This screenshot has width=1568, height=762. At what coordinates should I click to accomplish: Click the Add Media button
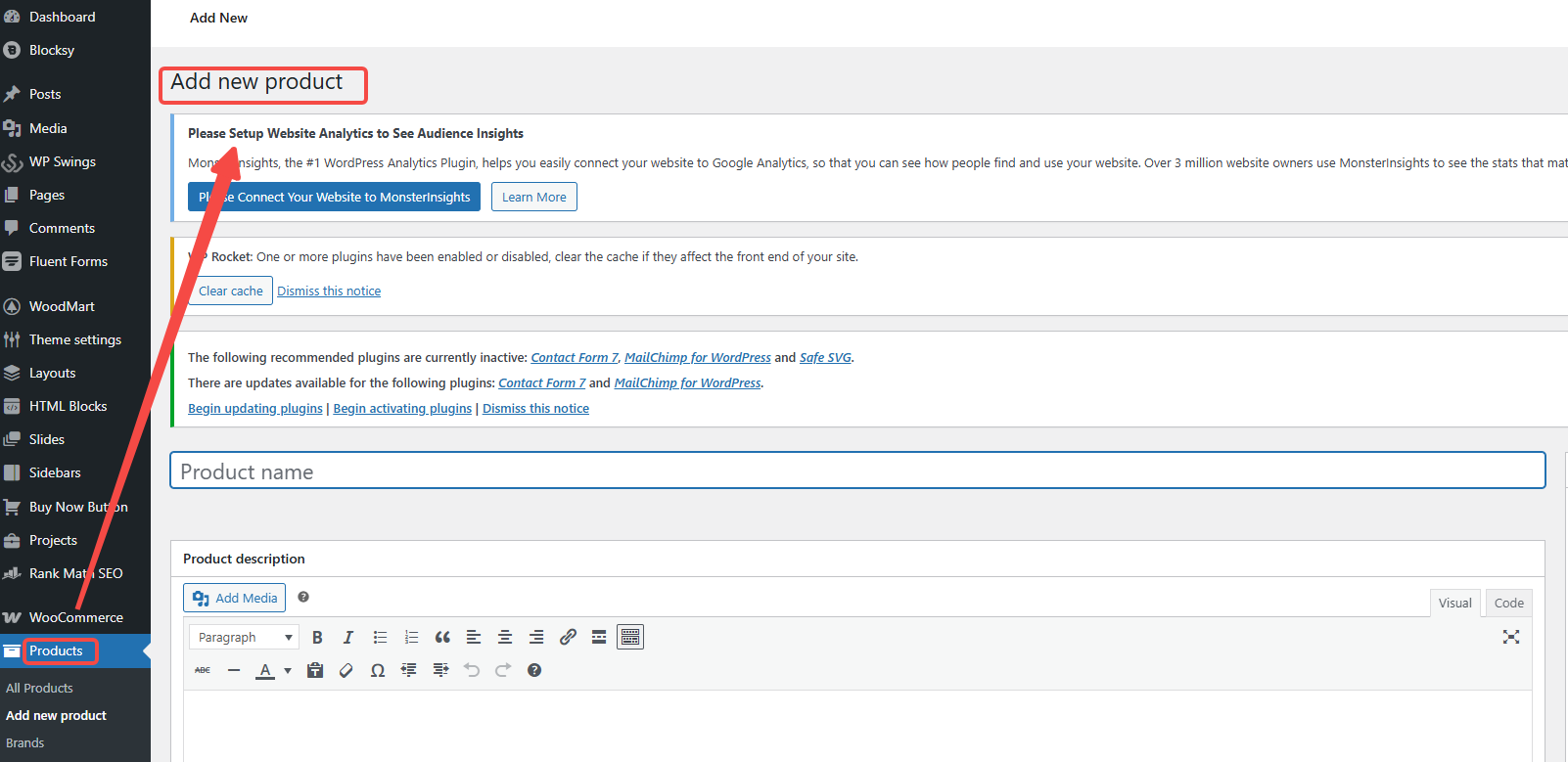234,598
